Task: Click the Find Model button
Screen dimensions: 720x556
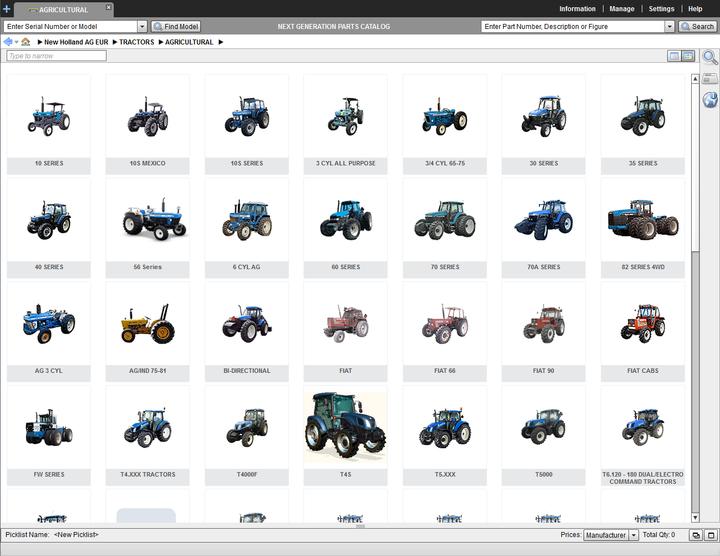Action: pos(176,27)
